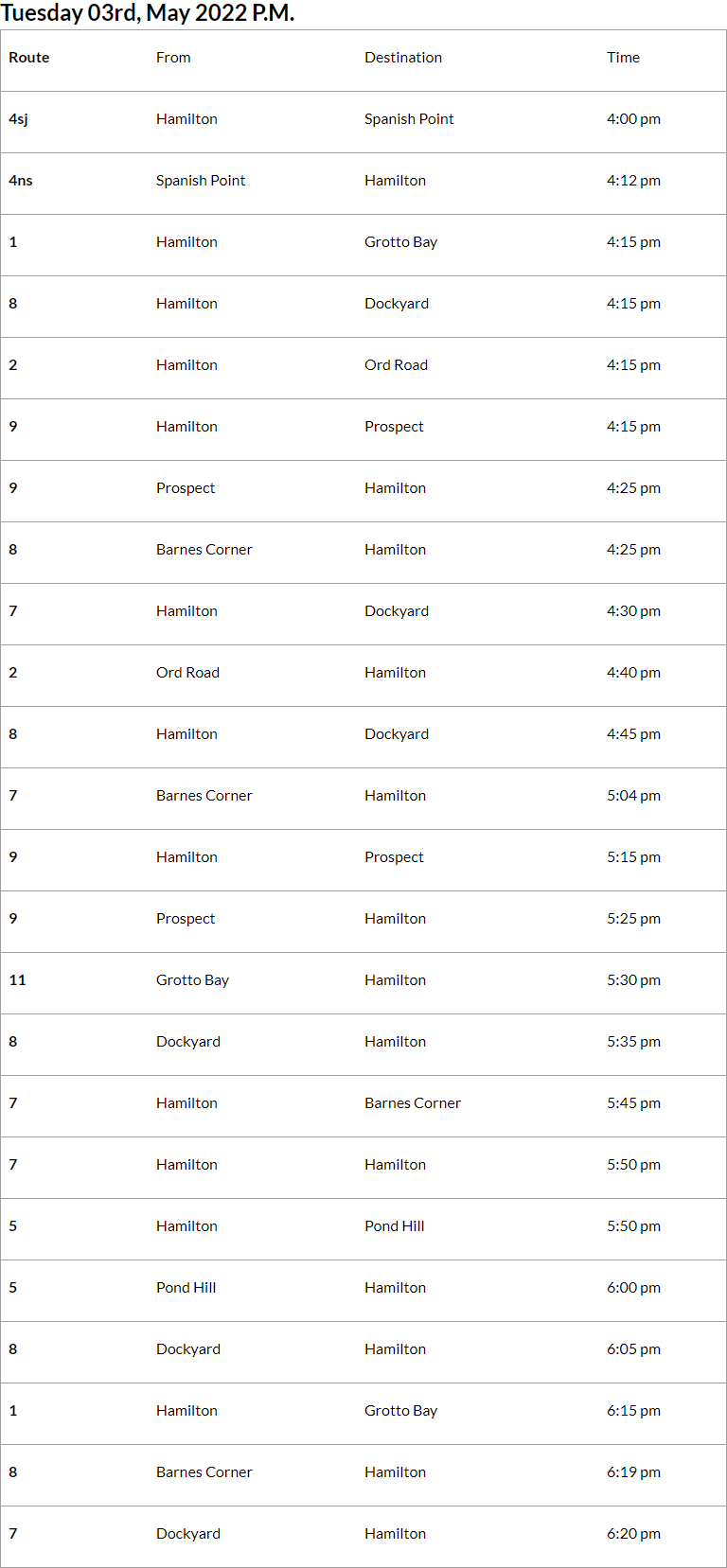Click the From column header

point(173,58)
